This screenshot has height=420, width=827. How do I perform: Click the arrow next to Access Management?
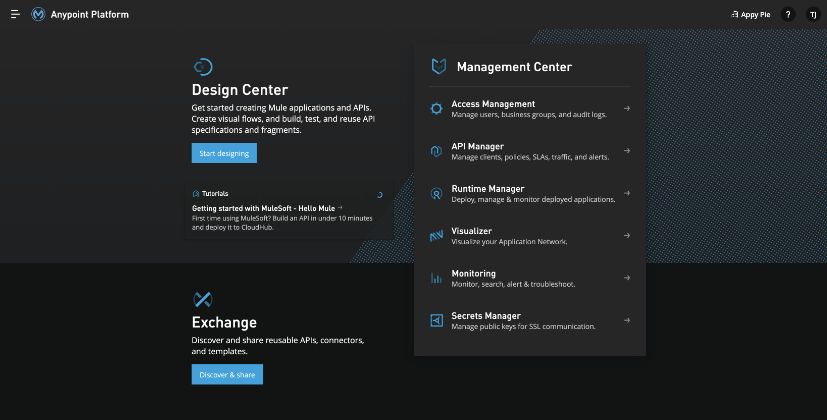click(627, 108)
